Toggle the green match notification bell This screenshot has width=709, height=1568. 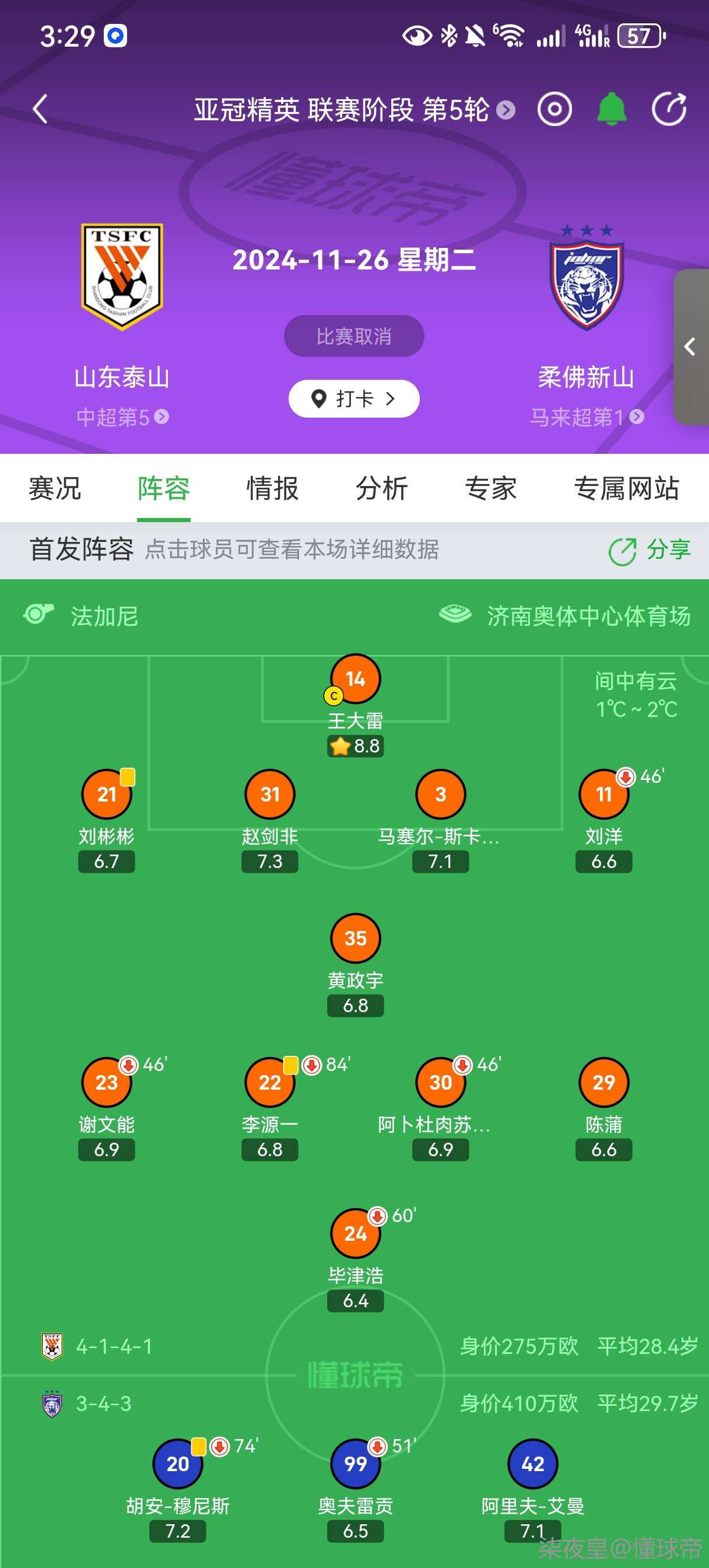click(611, 110)
